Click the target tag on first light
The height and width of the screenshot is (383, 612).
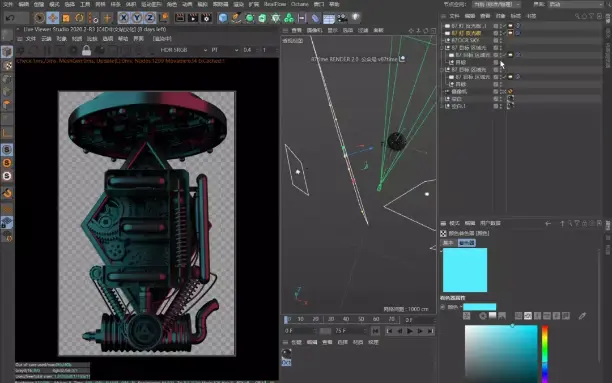coord(518,26)
